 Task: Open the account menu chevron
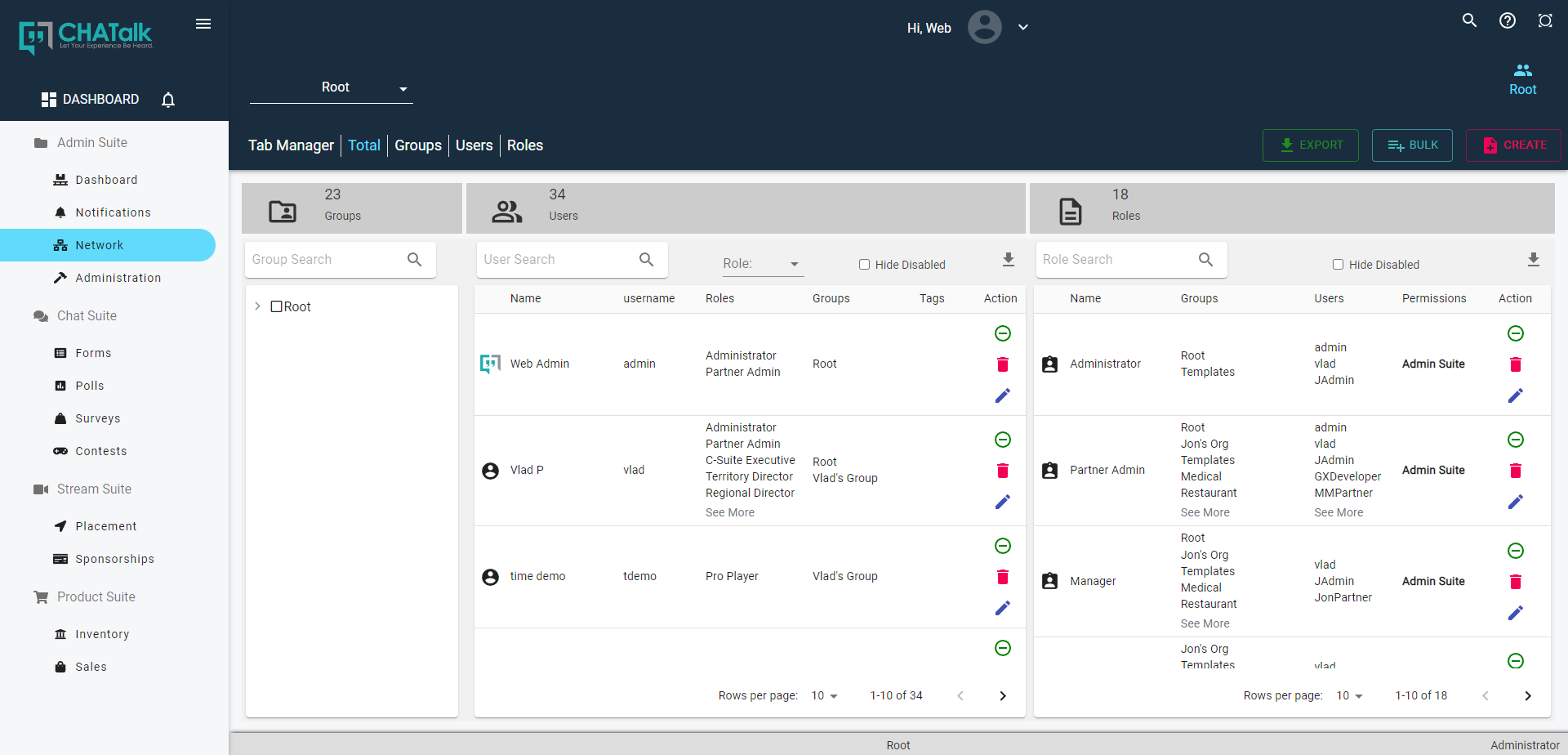[1023, 27]
